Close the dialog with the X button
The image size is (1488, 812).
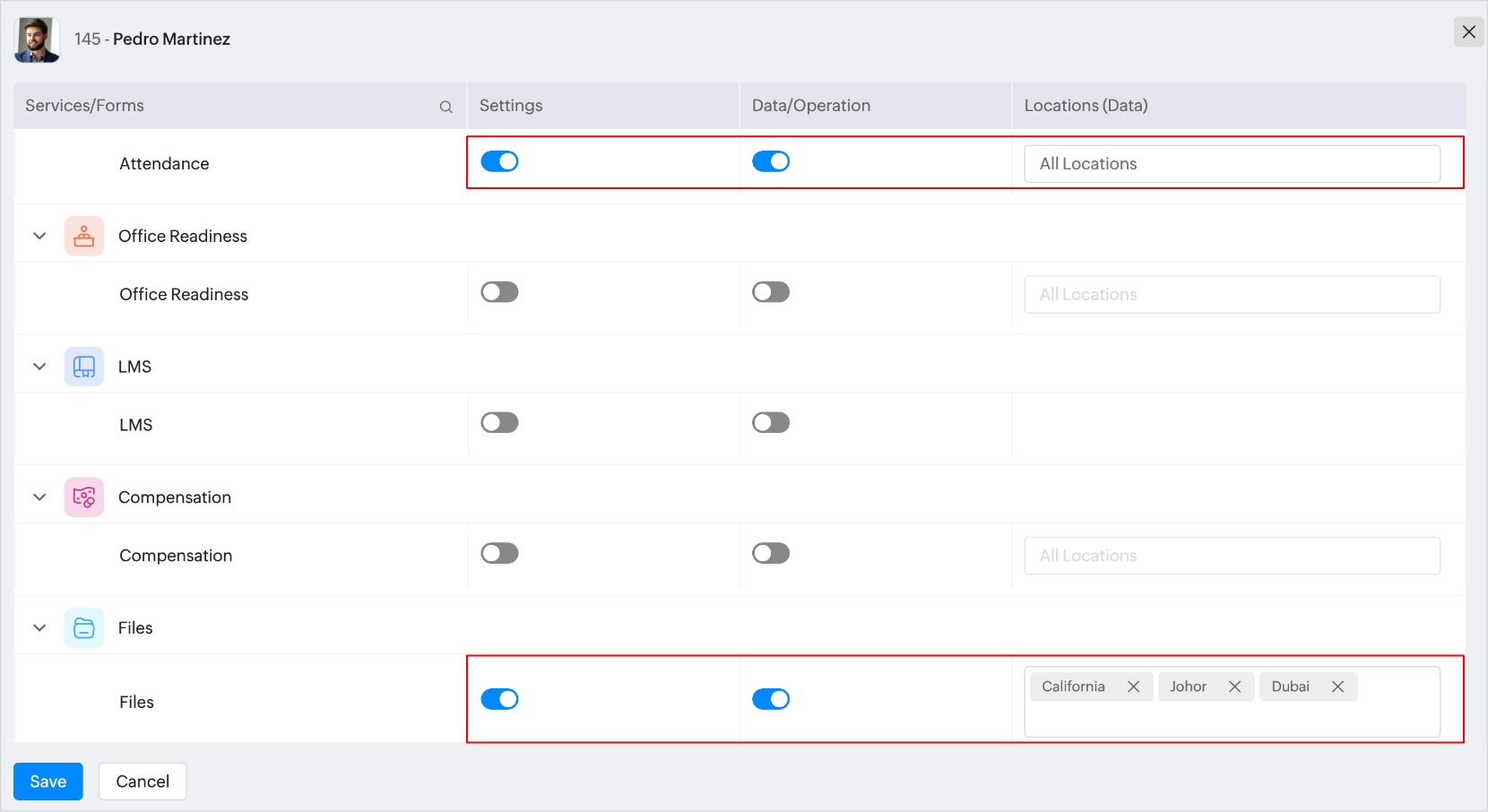(1468, 32)
